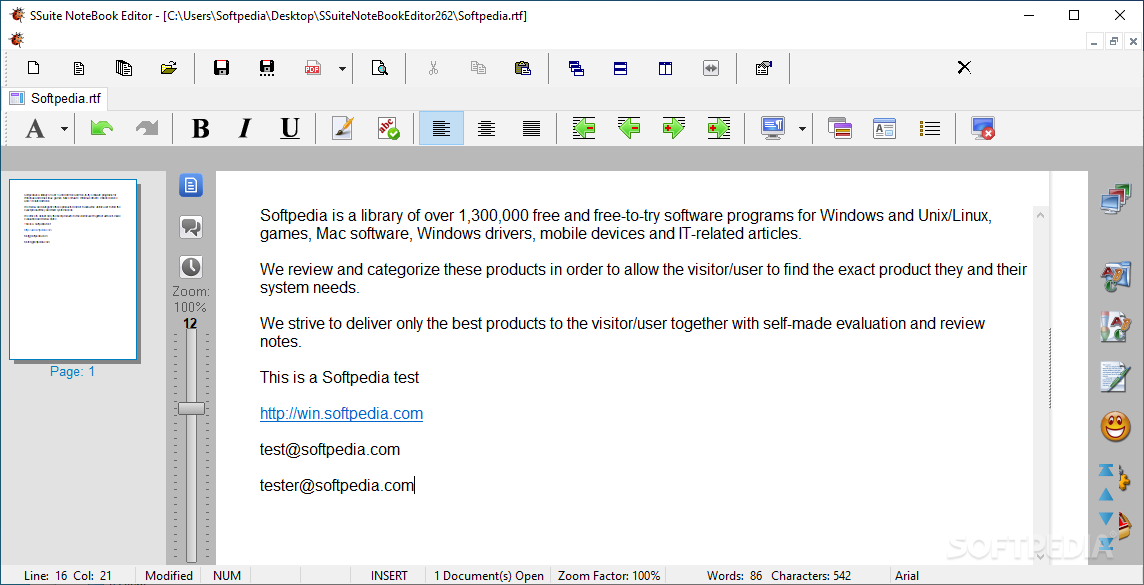Click the Words: 86 status entry

point(735,576)
